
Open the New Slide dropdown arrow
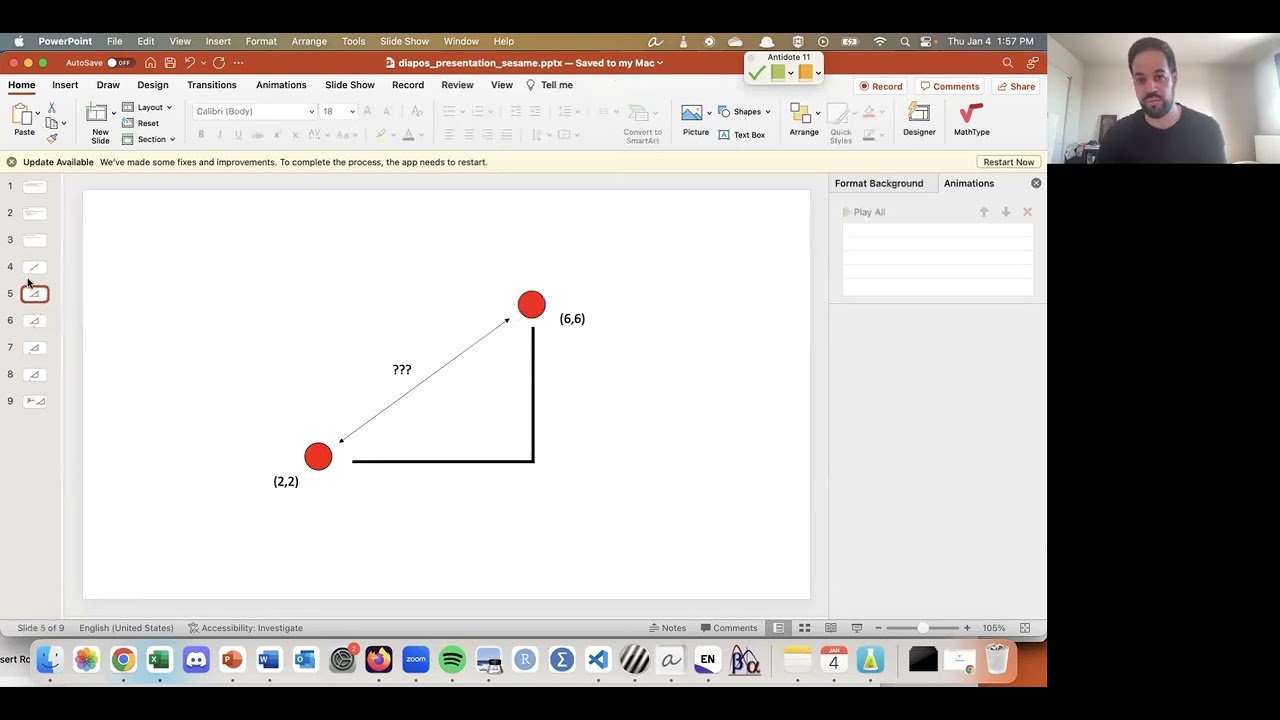point(113,112)
